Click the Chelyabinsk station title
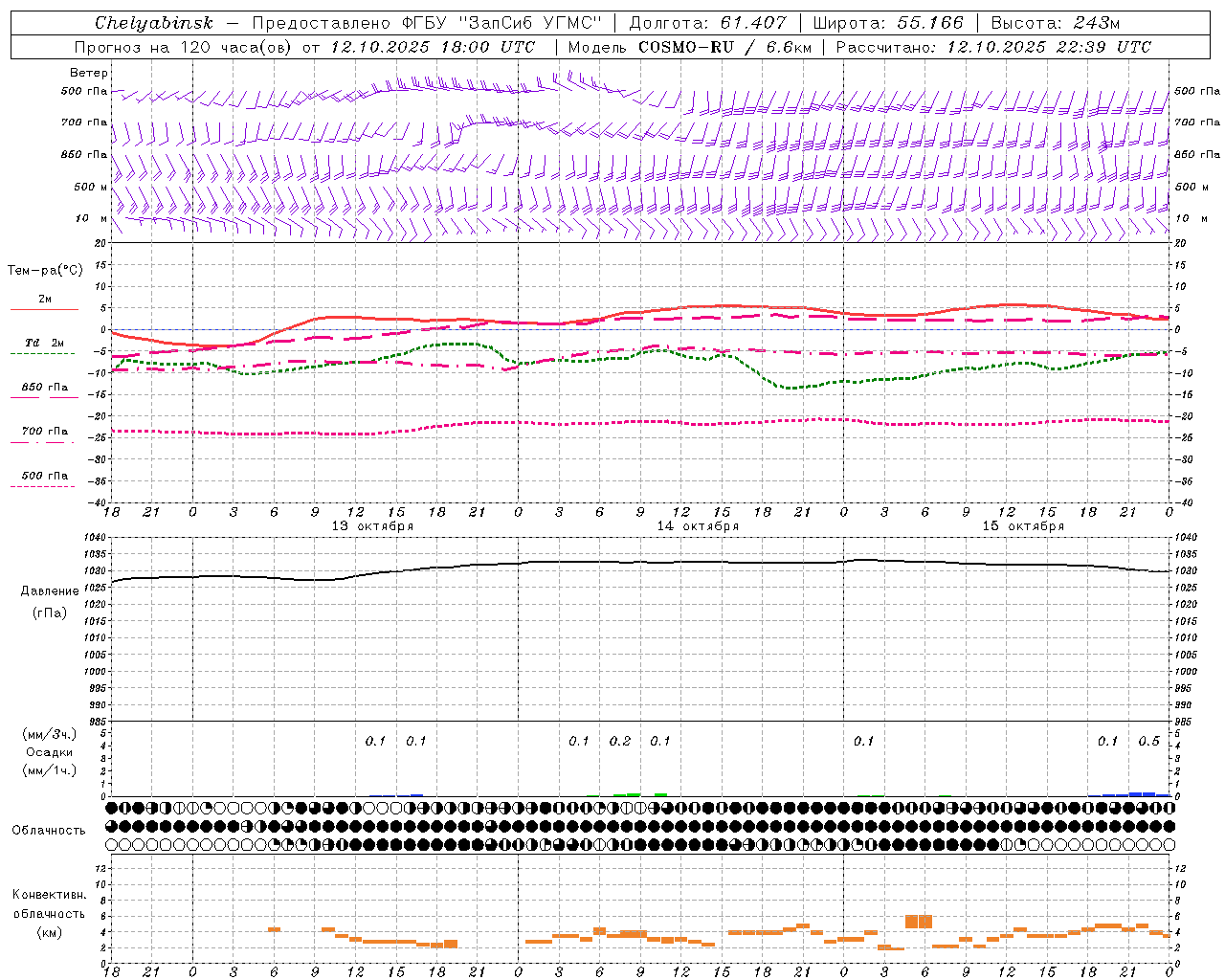The width and height of the screenshot is (1225, 980). pyautogui.click(x=153, y=23)
